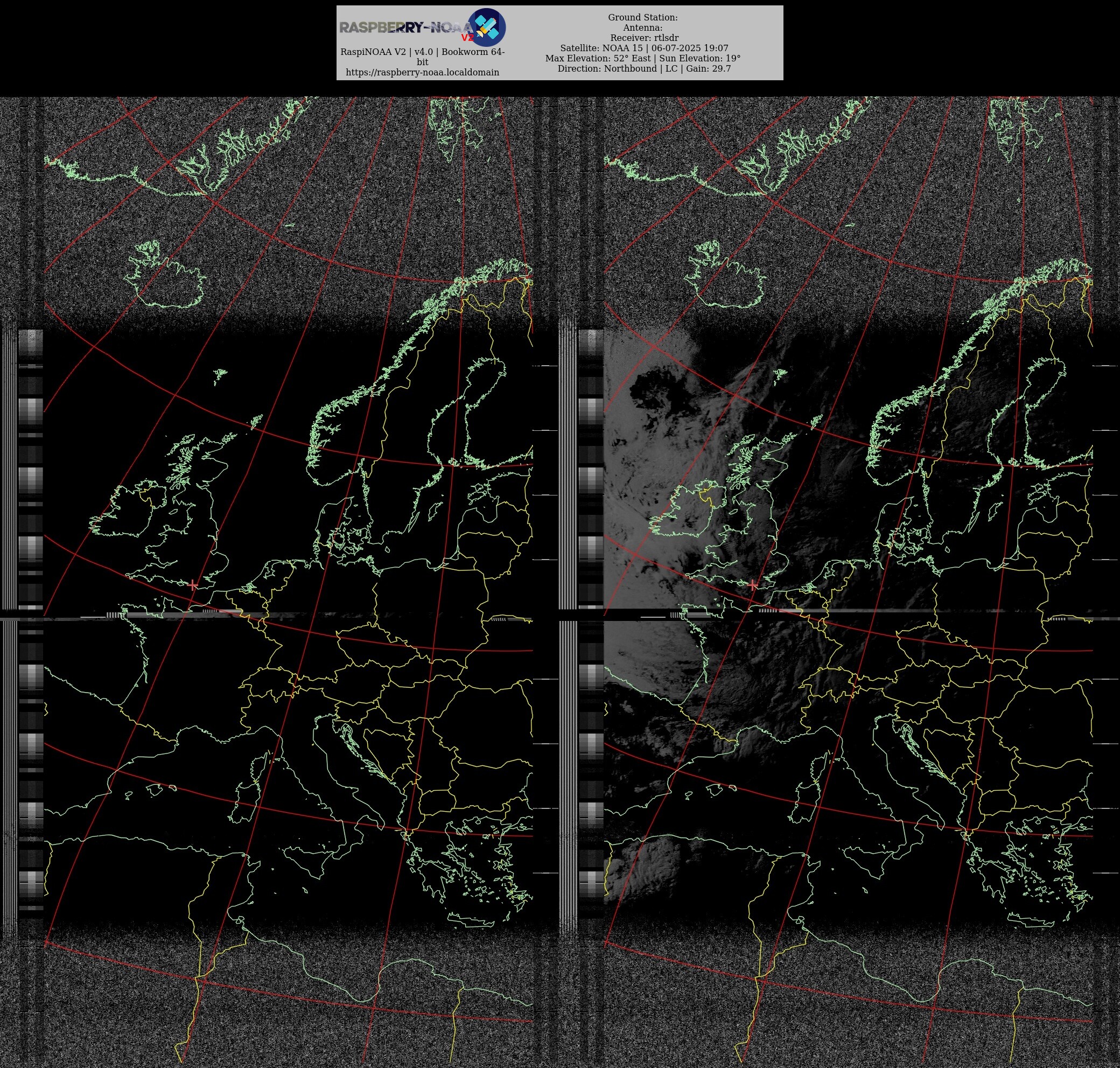Screen dimensions: 1120x1068
Task: Select the 'Ground Station:' label
Action: [642, 18]
